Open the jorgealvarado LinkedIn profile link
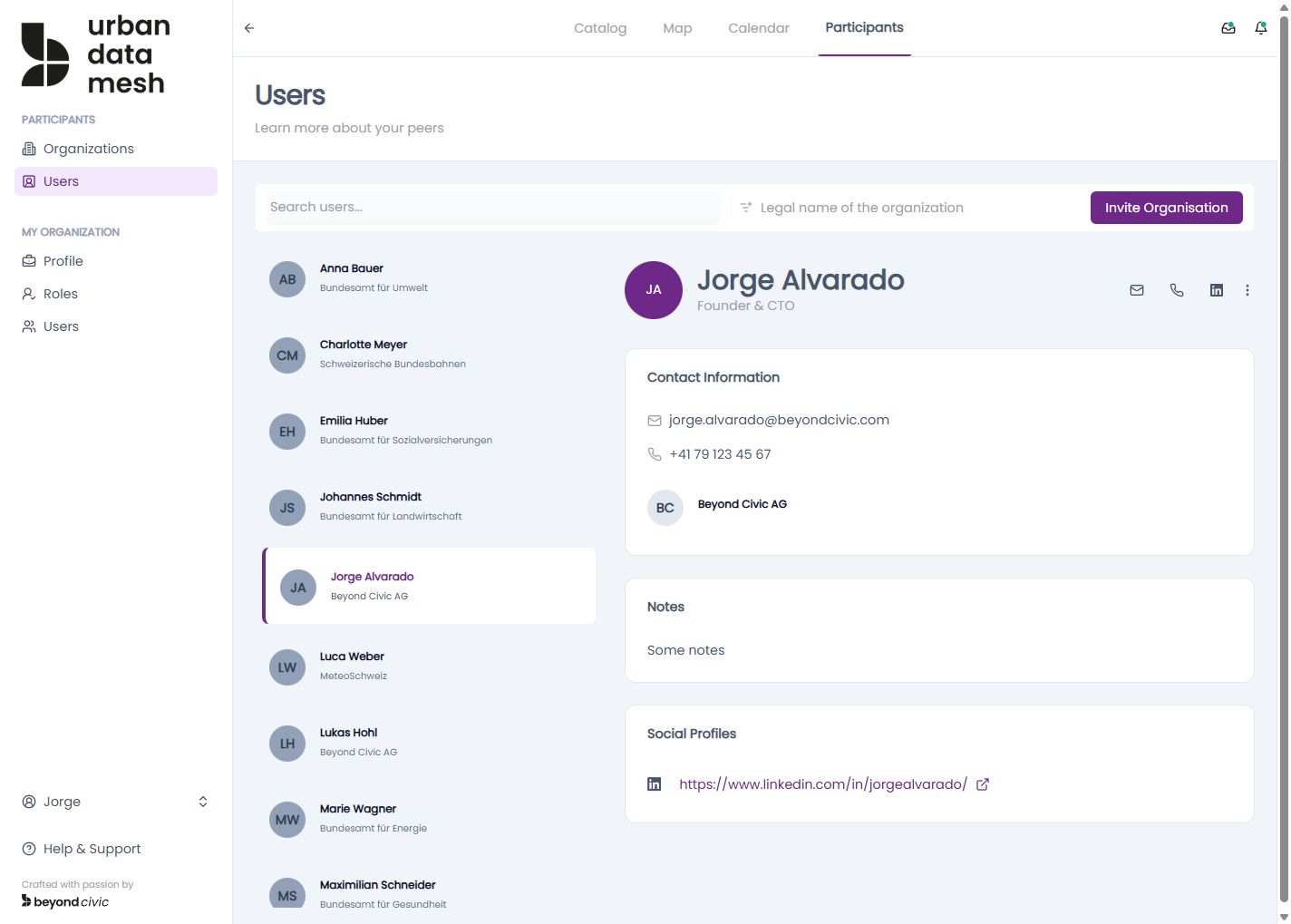Screen dimensions: 1291x924 (823, 784)
